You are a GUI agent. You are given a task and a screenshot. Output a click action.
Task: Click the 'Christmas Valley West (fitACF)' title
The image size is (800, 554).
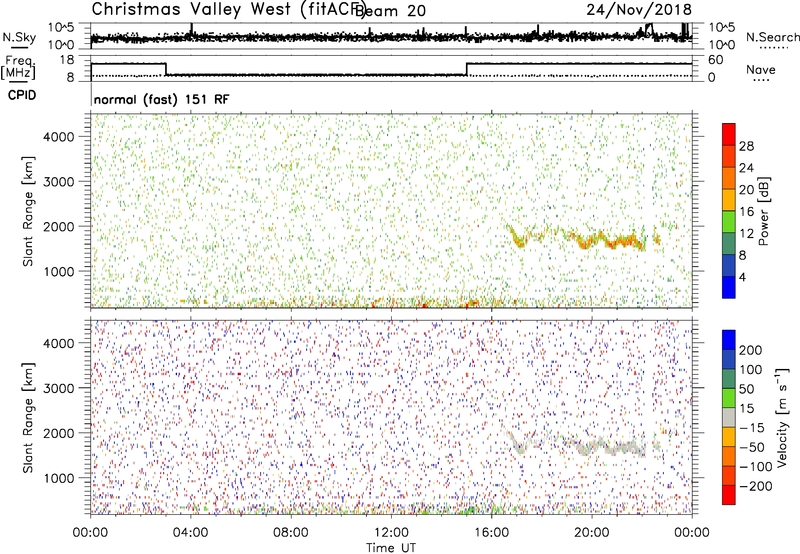coord(227,10)
